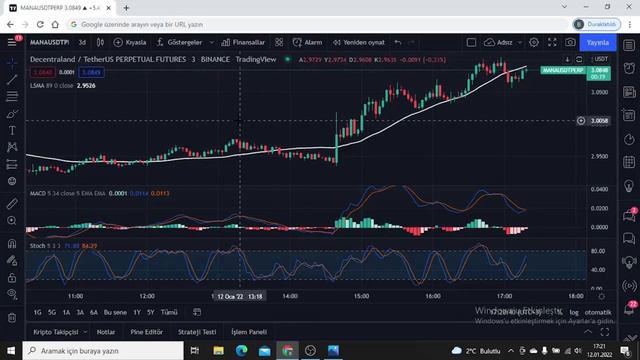Select the trend line drawing tool
Viewport: 640px width, 360px height.
click(12, 80)
